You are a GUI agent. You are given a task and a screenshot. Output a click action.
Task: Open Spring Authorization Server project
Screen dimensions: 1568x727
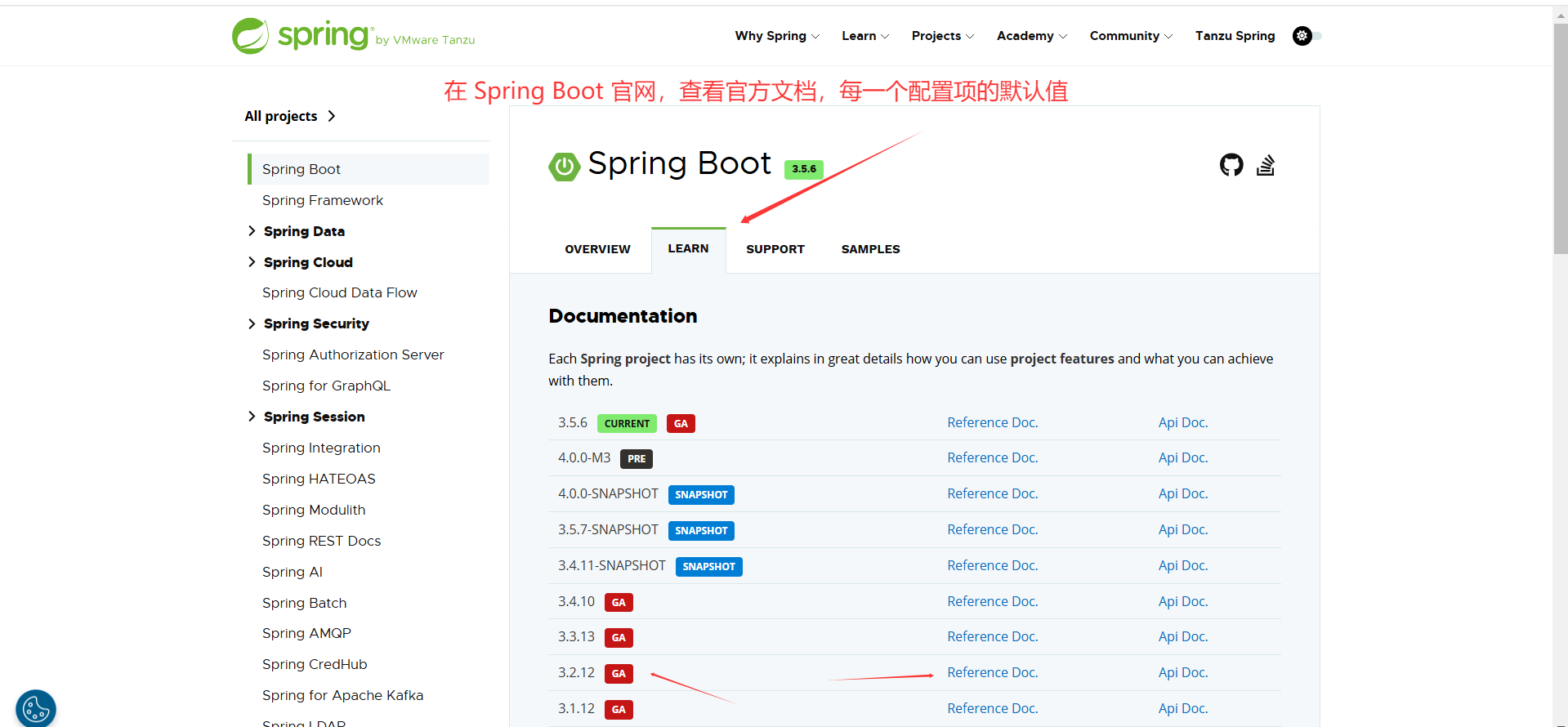[x=353, y=355]
